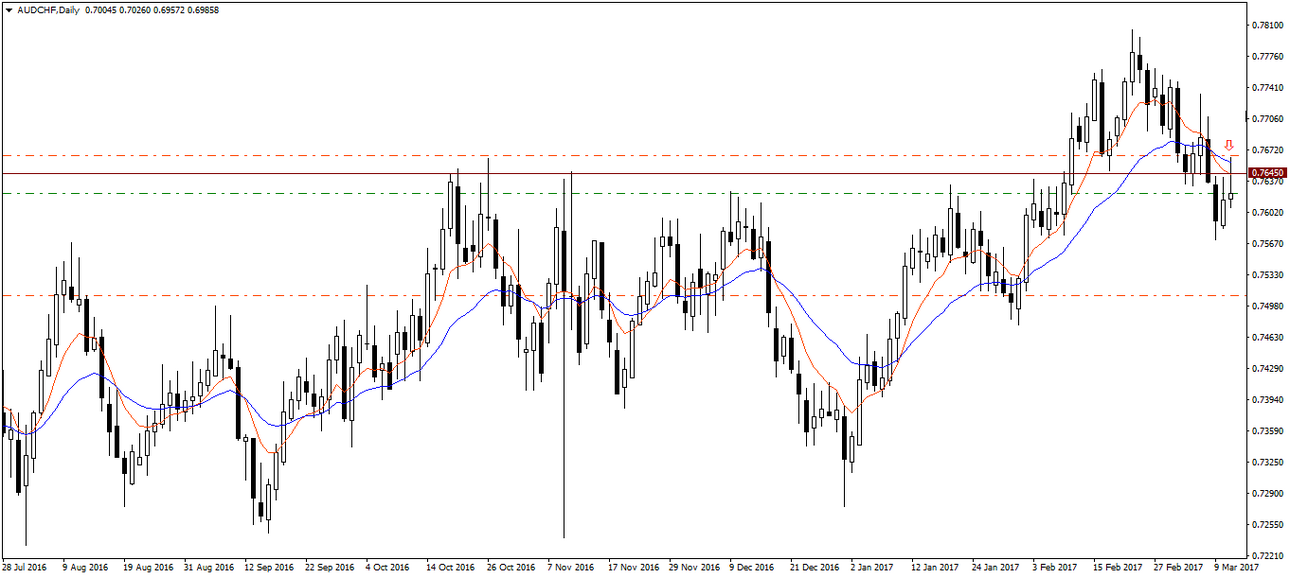The height and width of the screenshot is (578, 1290).
Task: Click the 24 Jan 2017 date label
Action: (997, 567)
